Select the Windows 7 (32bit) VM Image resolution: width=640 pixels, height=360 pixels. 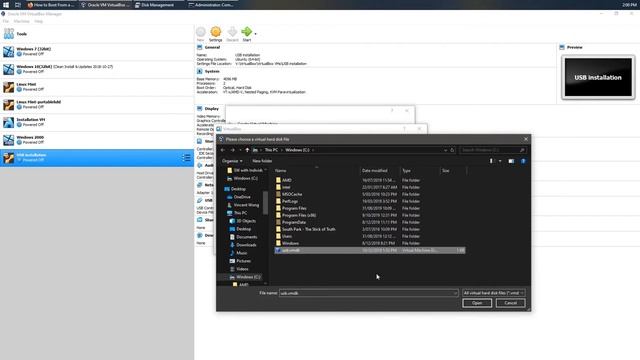[x=97, y=51]
